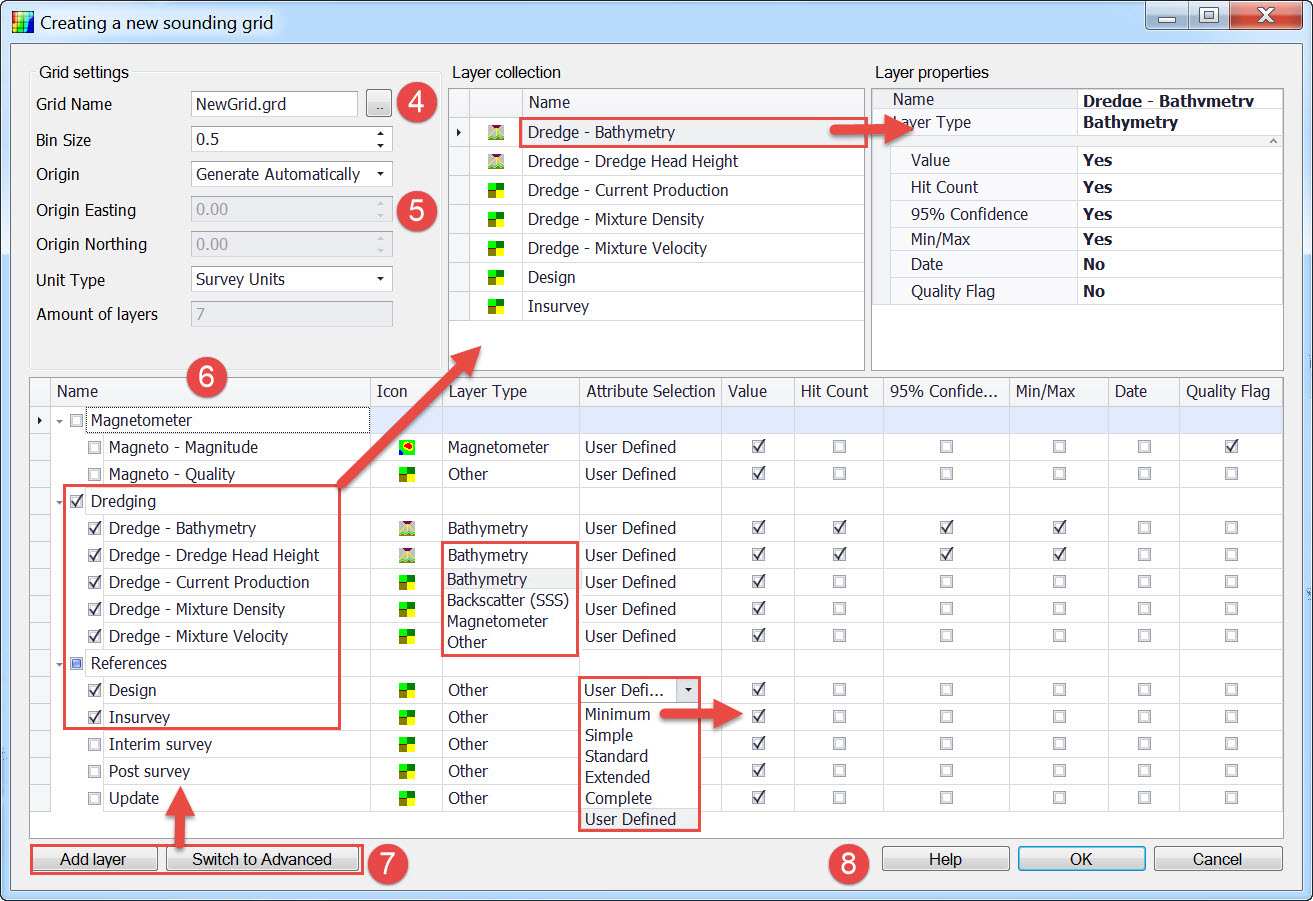Screen dimensions: 1313x901
Task: Click the Post survey row icon
Action: point(407,771)
